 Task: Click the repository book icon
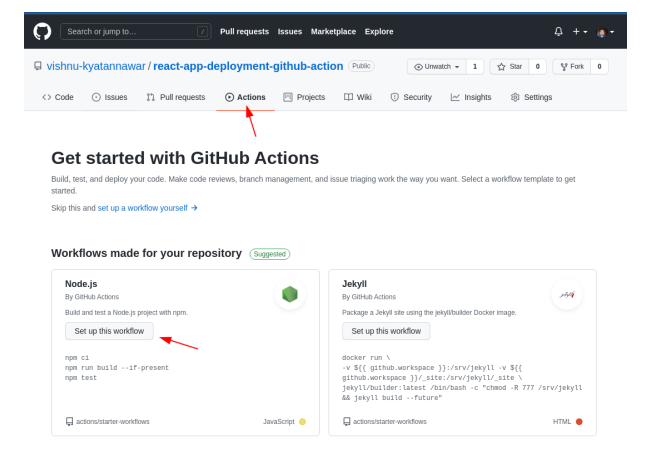(x=38, y=66)
